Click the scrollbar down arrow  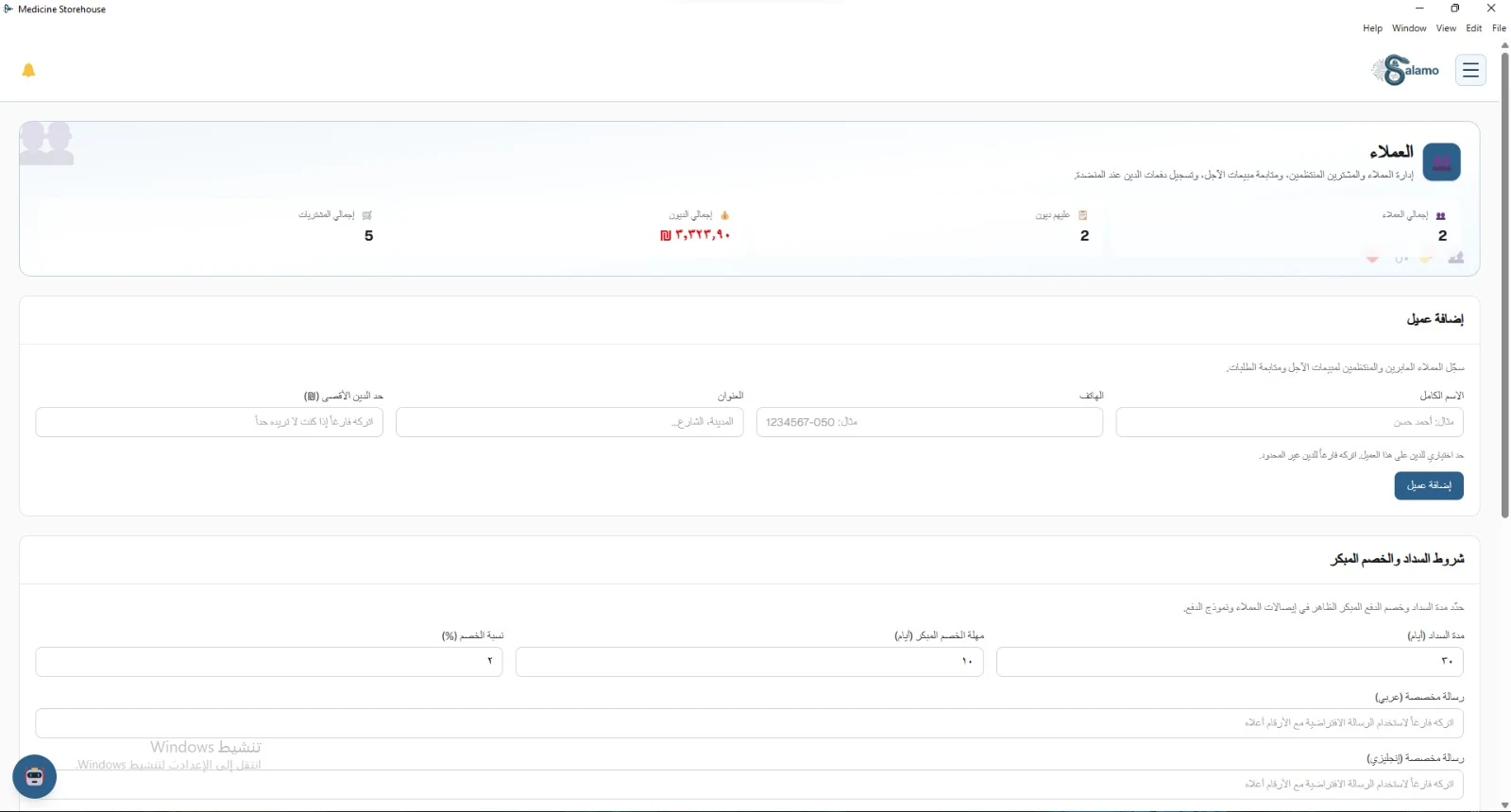pyautogui.click(x=1504, y=805)
